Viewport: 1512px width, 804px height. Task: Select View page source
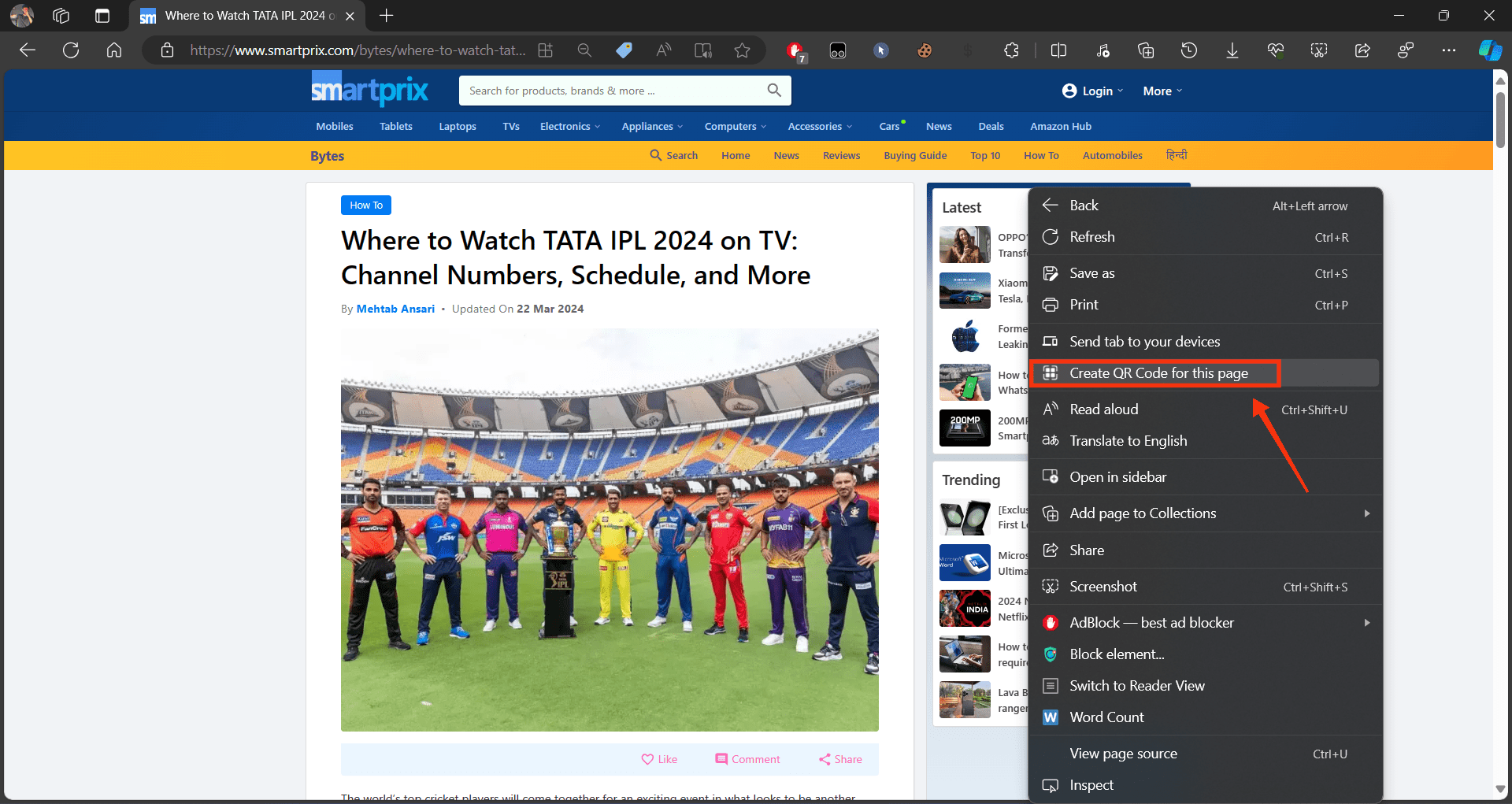1205,754
